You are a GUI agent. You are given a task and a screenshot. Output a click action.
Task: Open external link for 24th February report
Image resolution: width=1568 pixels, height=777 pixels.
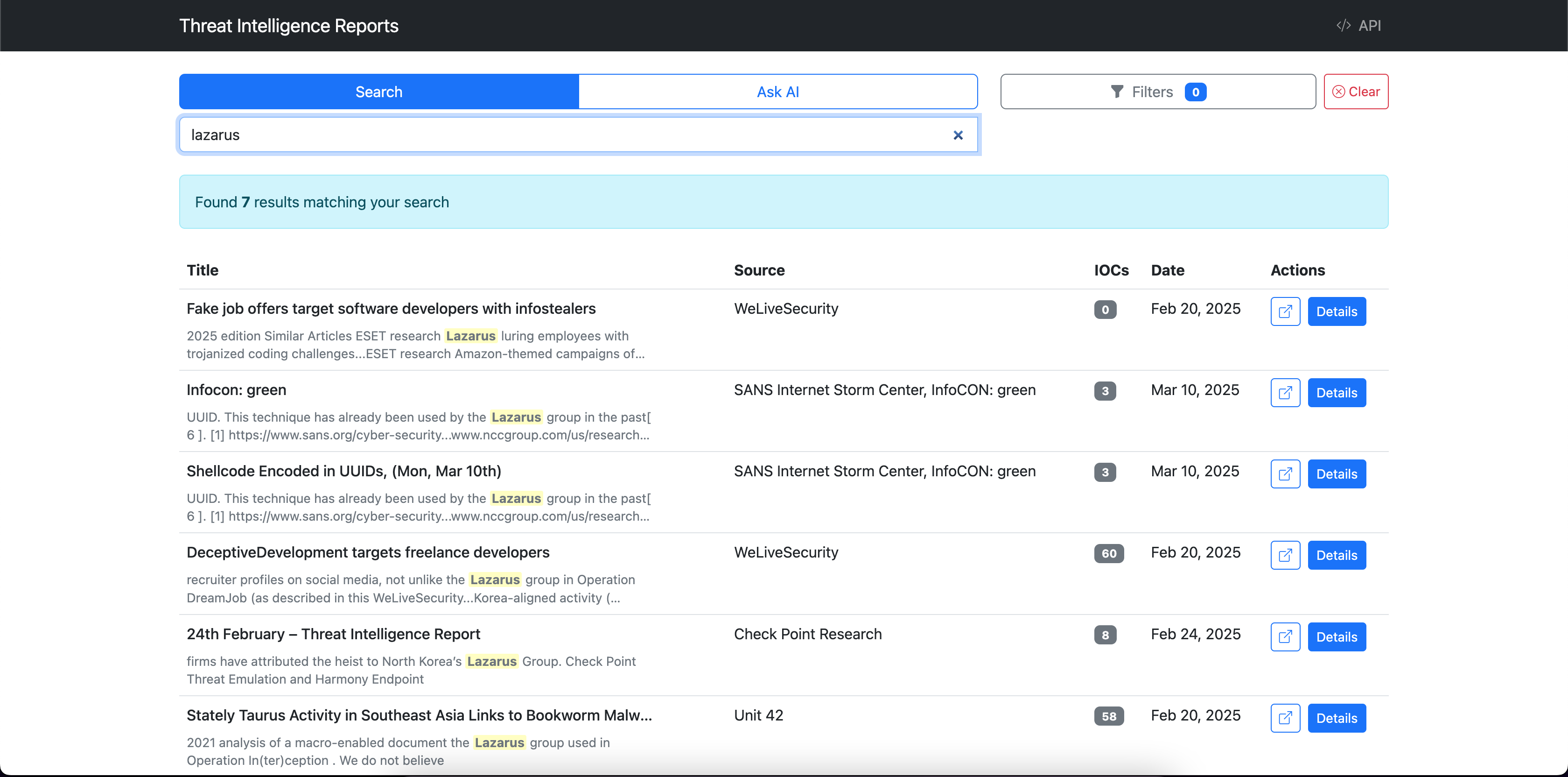1285,637
